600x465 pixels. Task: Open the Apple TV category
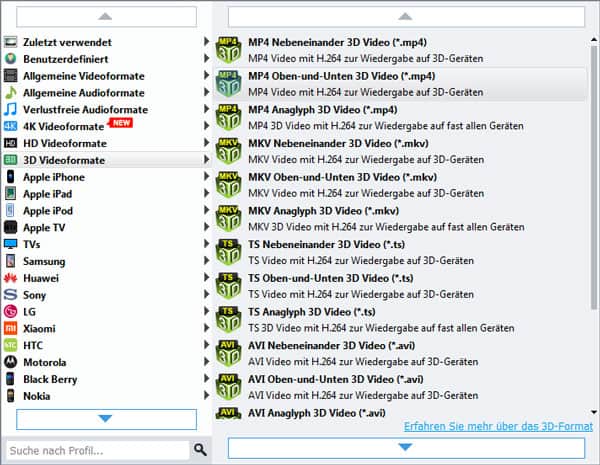click(x=106, y=227)
